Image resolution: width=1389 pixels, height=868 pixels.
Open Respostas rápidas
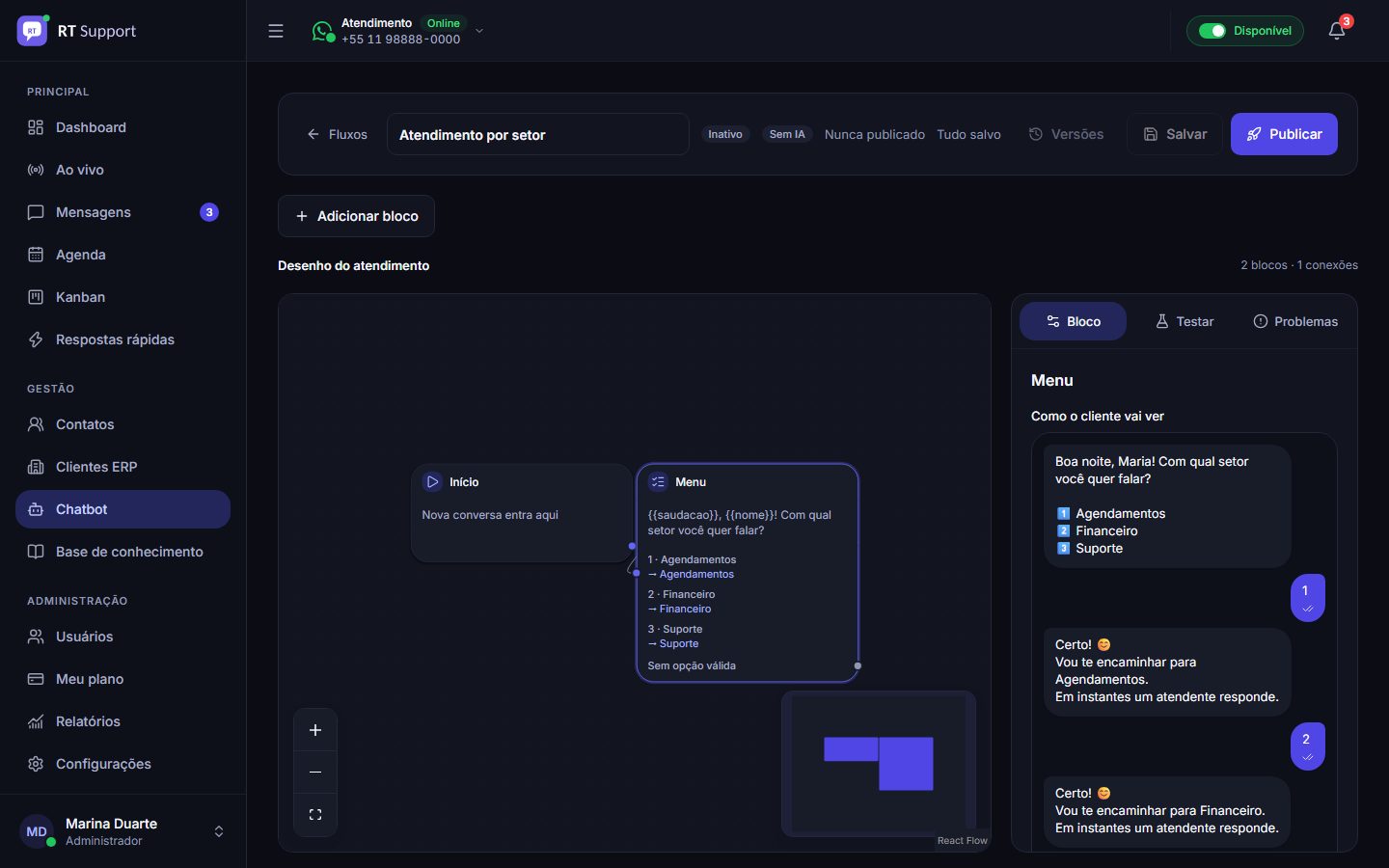tap(123, 339)
